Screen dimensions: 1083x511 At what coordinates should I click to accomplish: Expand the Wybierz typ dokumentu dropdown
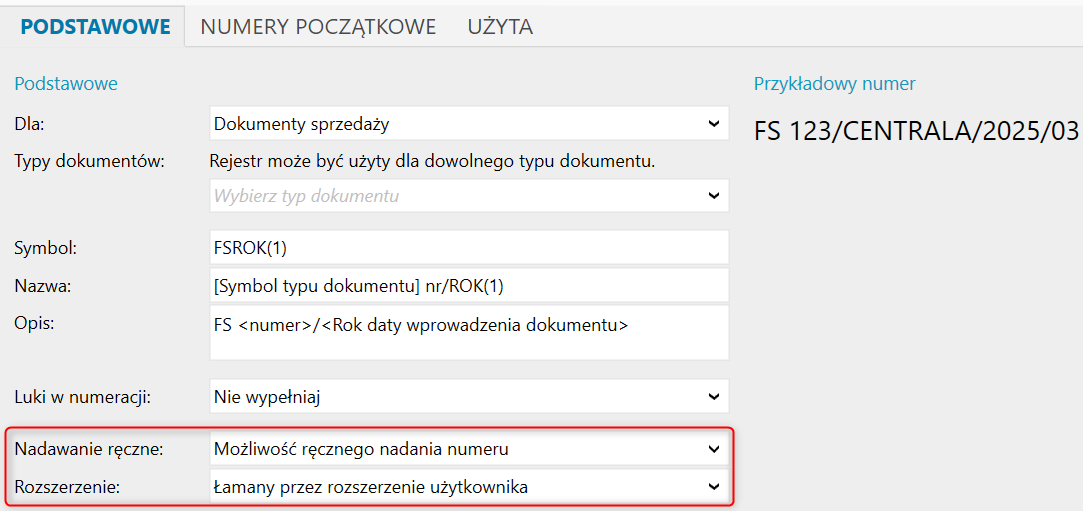tap(469, 196)
